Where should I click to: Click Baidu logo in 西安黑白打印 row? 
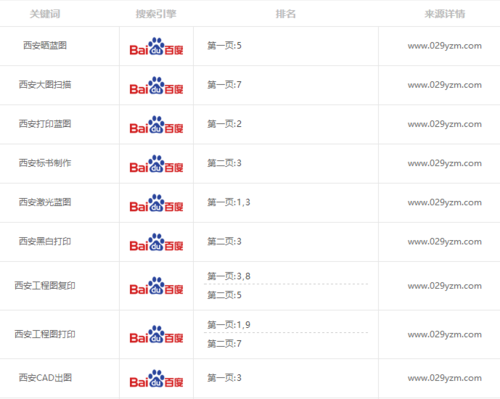click(x=156, y=242)
